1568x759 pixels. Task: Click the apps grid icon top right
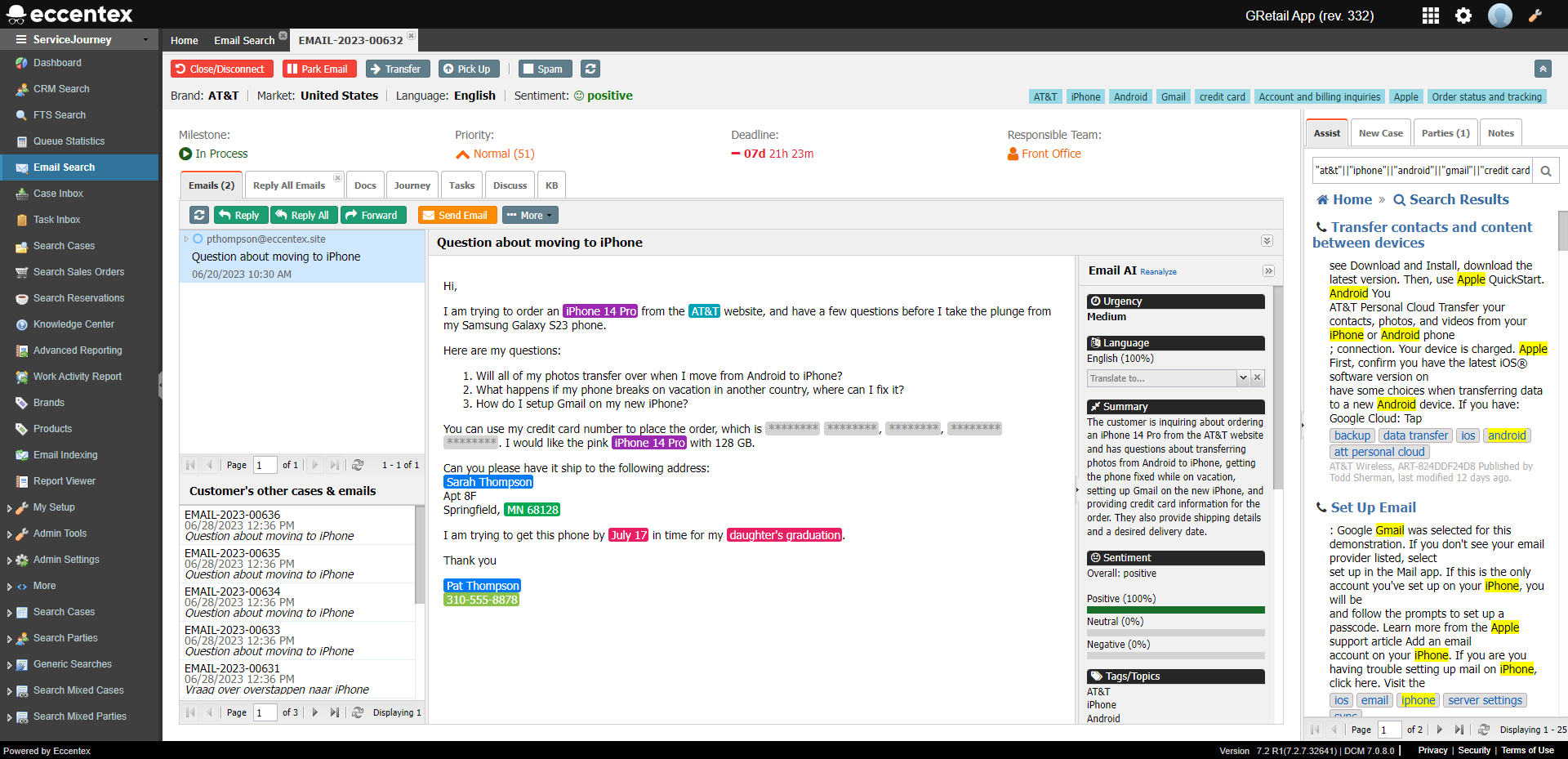pos(1430,15)
